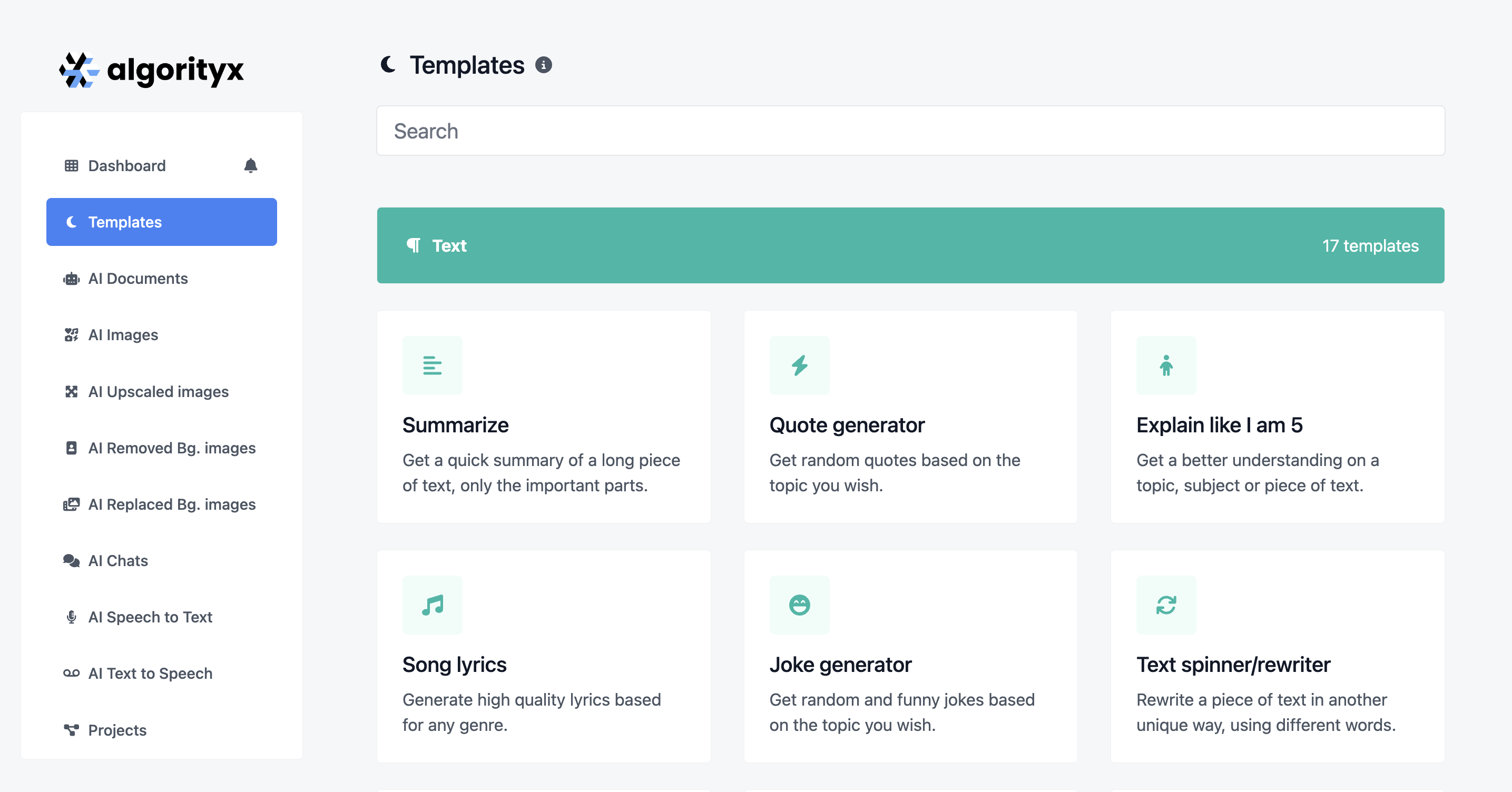Select AI Speech to Text menu item
Viewport: 1512px width, 792px height.
[150, 617]
